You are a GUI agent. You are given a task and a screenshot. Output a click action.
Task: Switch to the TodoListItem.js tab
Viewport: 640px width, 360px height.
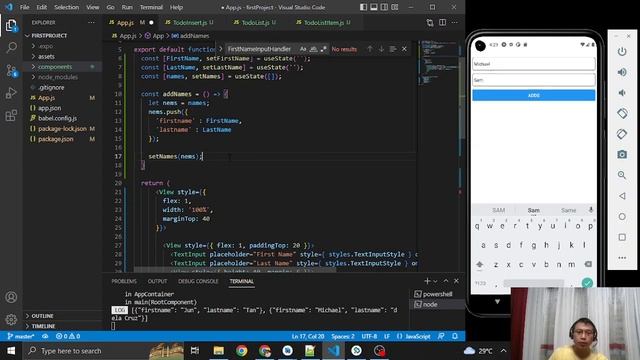pos(323,22)
